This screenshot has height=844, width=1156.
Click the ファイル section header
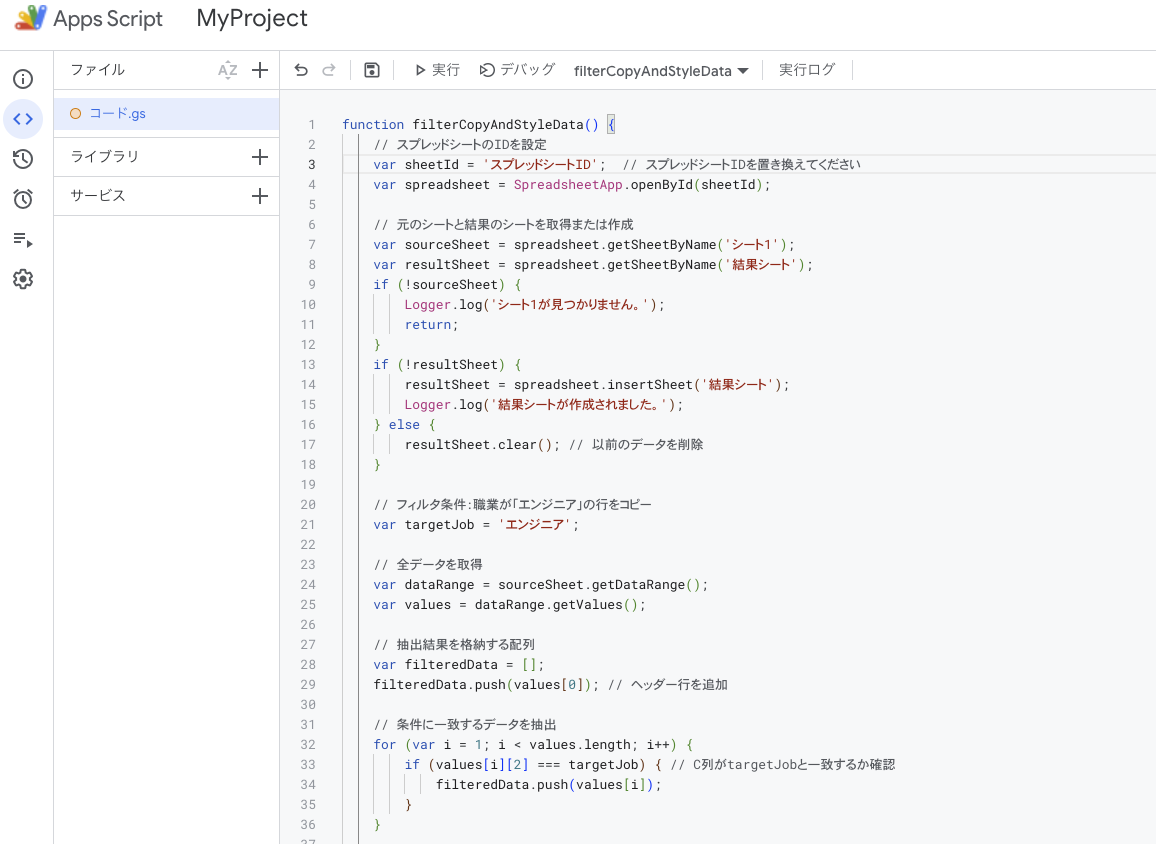coord(97,70)
